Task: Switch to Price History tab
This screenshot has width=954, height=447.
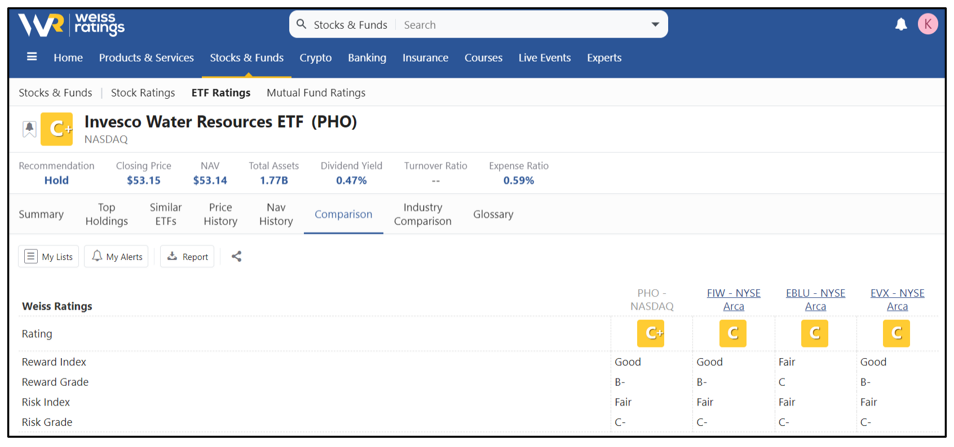Action: click(x=220, y=214)
